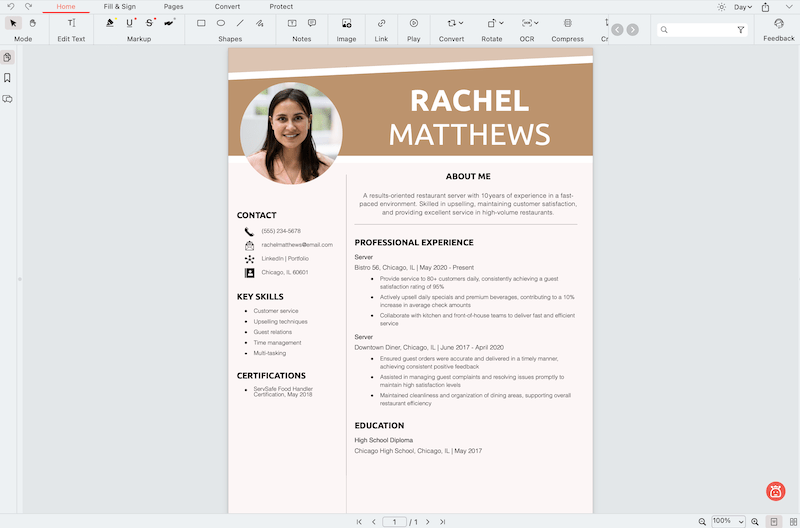Click the page number input box
The width and height of the screenshot is (800, 528).
[x=394, y=522]
